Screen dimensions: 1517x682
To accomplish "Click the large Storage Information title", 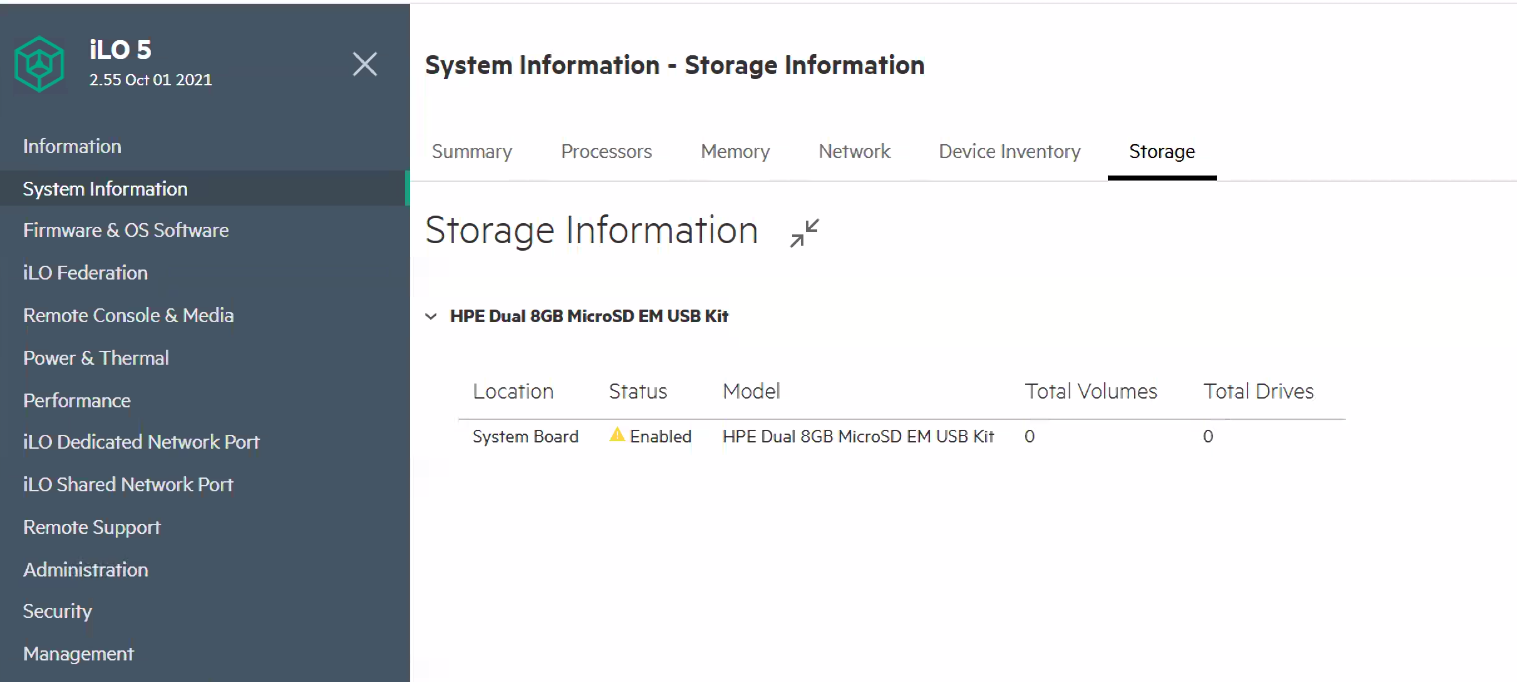I will tap(592, 230).
